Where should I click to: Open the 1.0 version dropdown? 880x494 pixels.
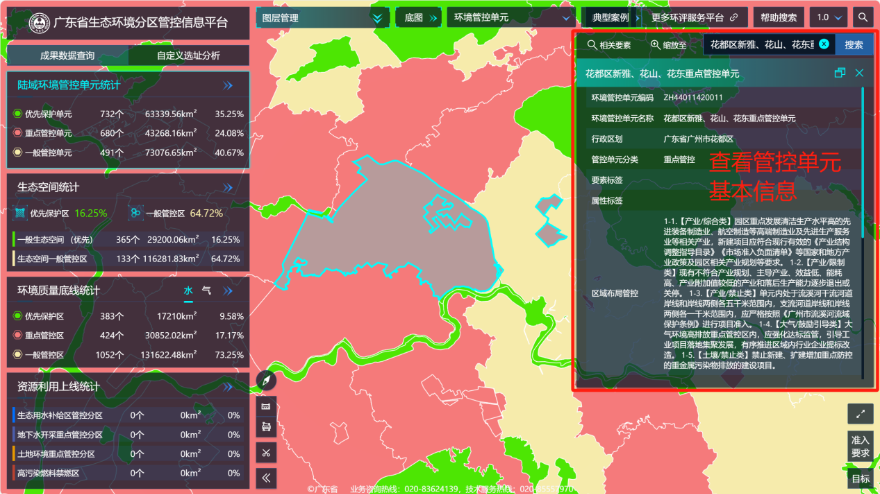click(829, 17)
